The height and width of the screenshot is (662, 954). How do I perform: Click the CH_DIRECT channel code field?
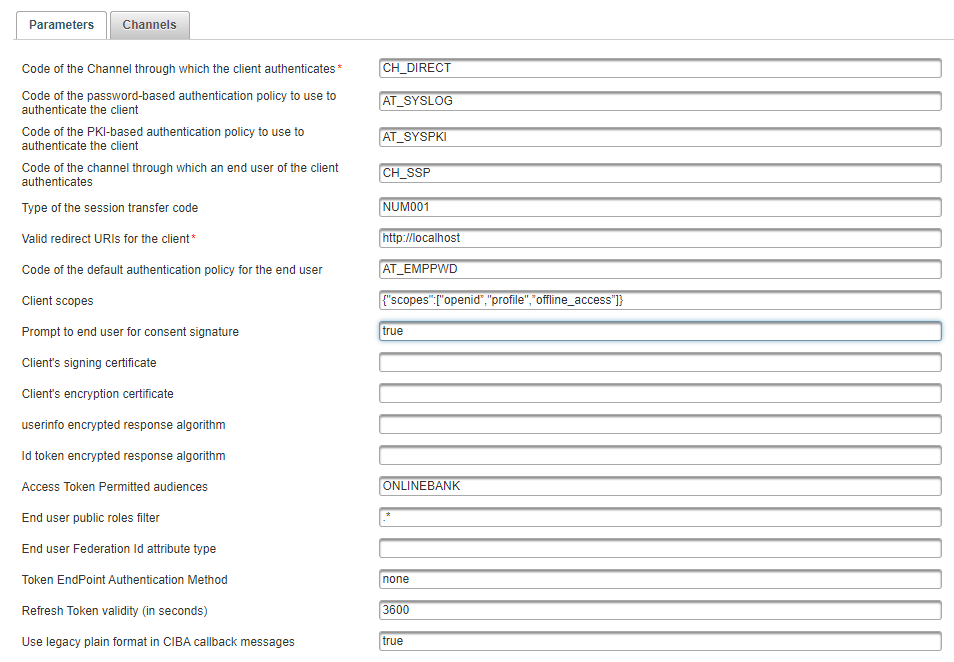click(659, 68)
